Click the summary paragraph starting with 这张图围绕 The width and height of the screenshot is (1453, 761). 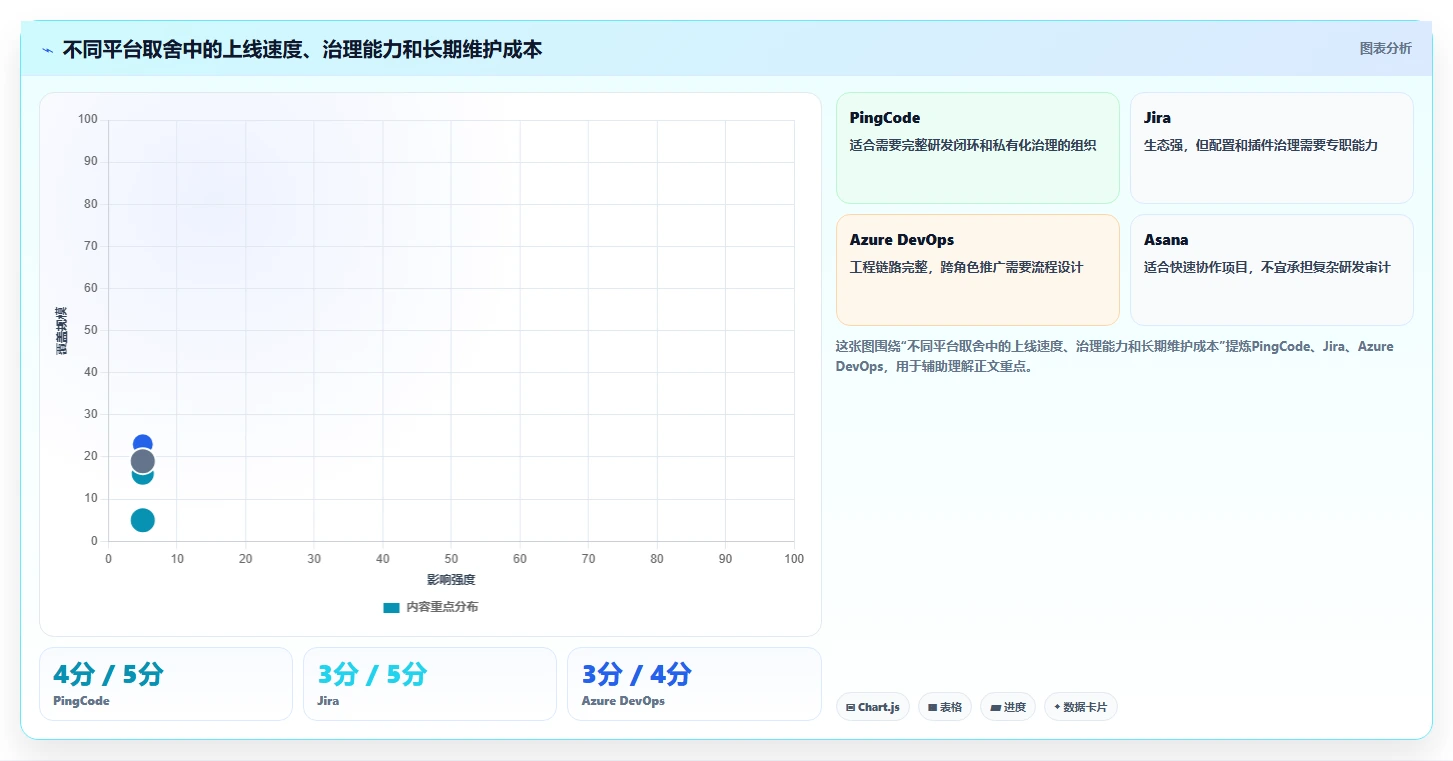[1114, 356]
